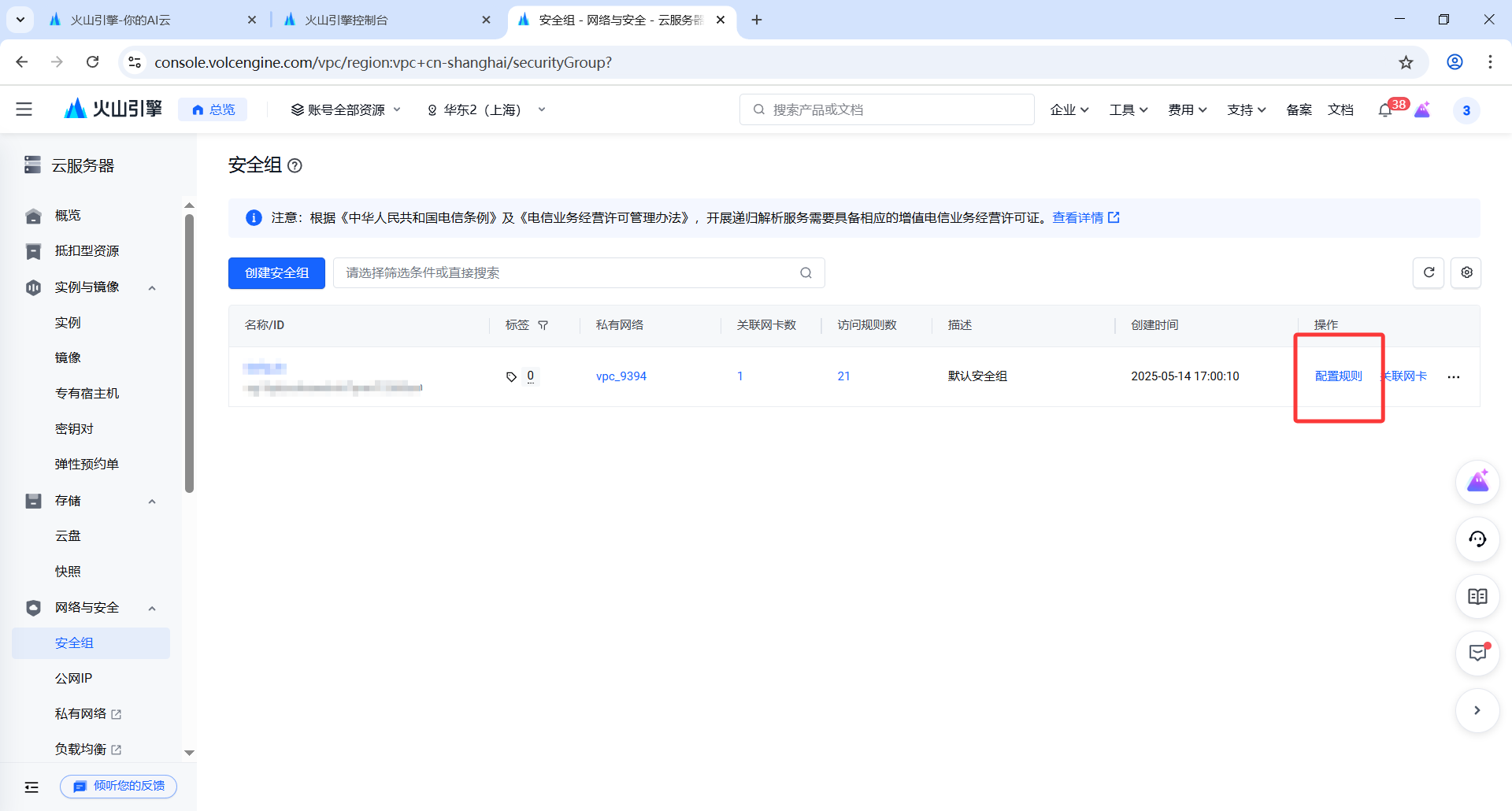Open online customer support via headset icon
The height and width of the screenshot is (811, 1512).
point(1478,539)
